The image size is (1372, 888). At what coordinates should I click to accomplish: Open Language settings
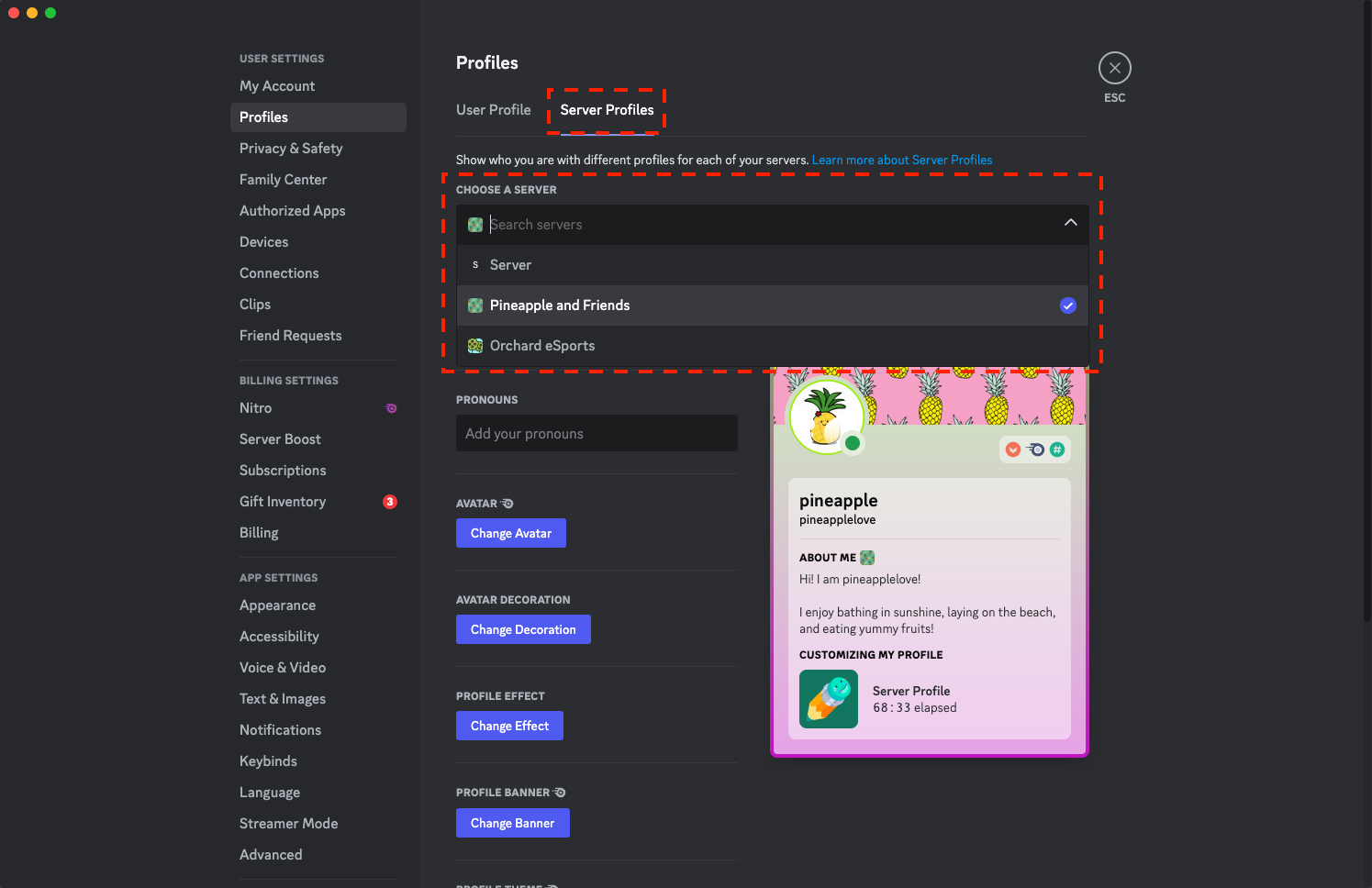(318, 793)
